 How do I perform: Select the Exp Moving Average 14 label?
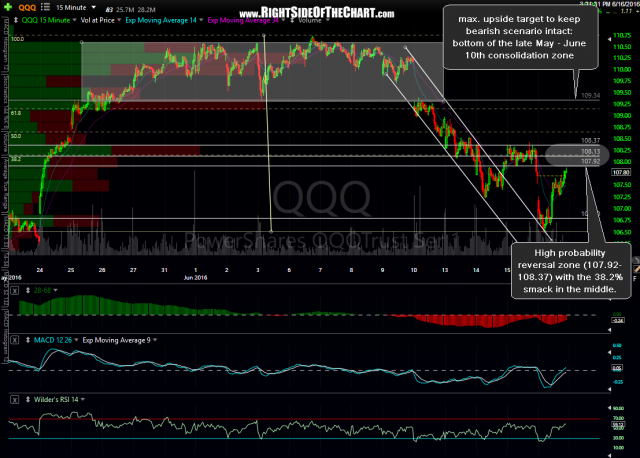point(161,20)
